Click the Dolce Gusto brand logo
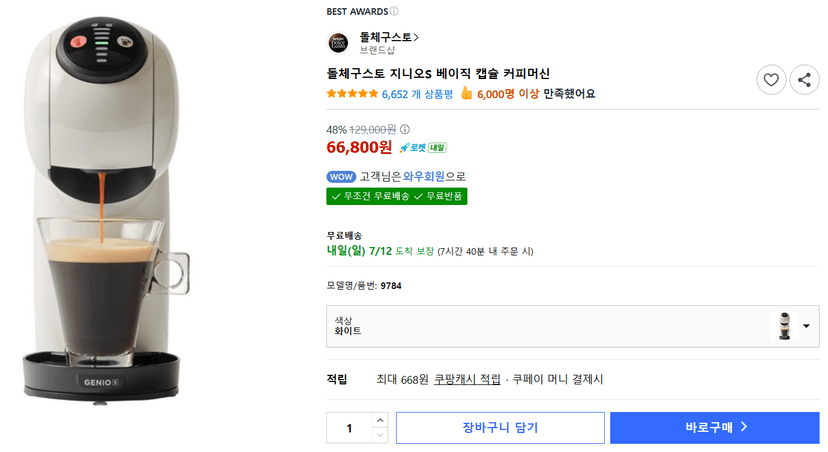The height and width of the screenshot is (452, 828). pos(338,43)
